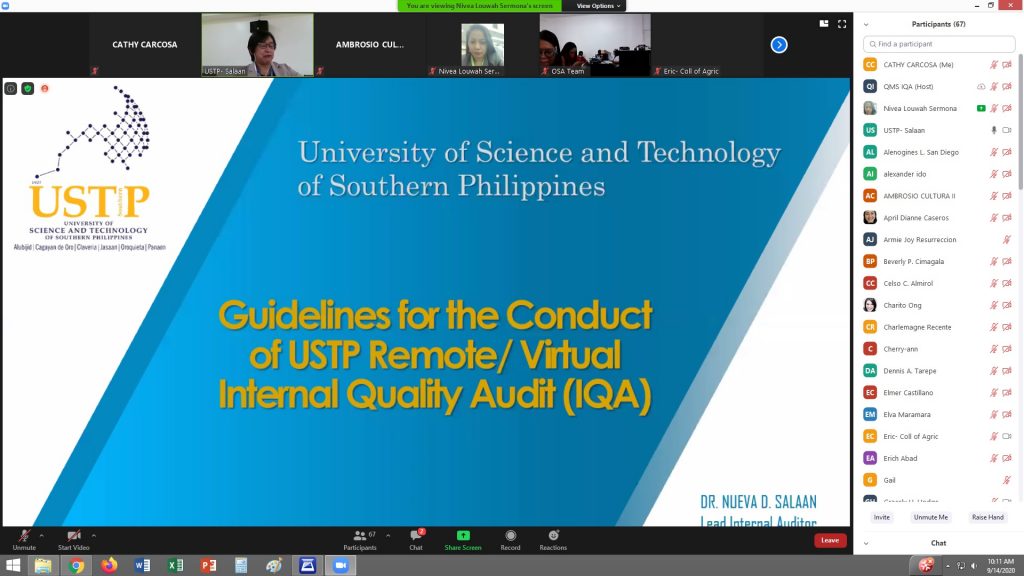1024x576 pixels.
Task: Open Share Screen
Action: click(x=463, y=539)
